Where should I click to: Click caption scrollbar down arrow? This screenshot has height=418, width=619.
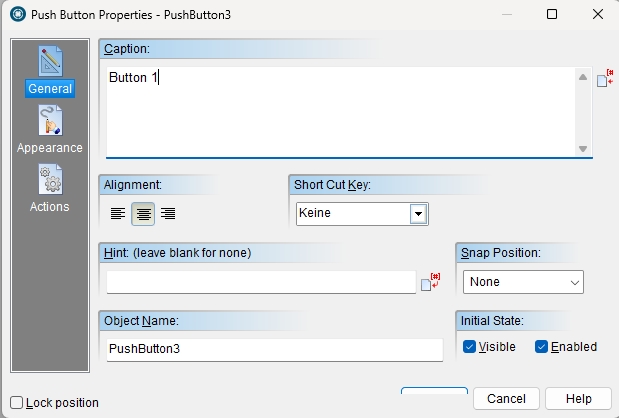[583, 149]
